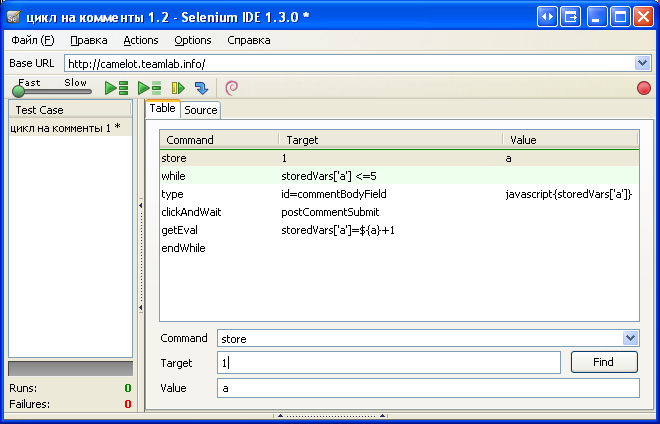Click target cell storedVars['a'] <=5
660x424 pixels.
coord(329,176)
